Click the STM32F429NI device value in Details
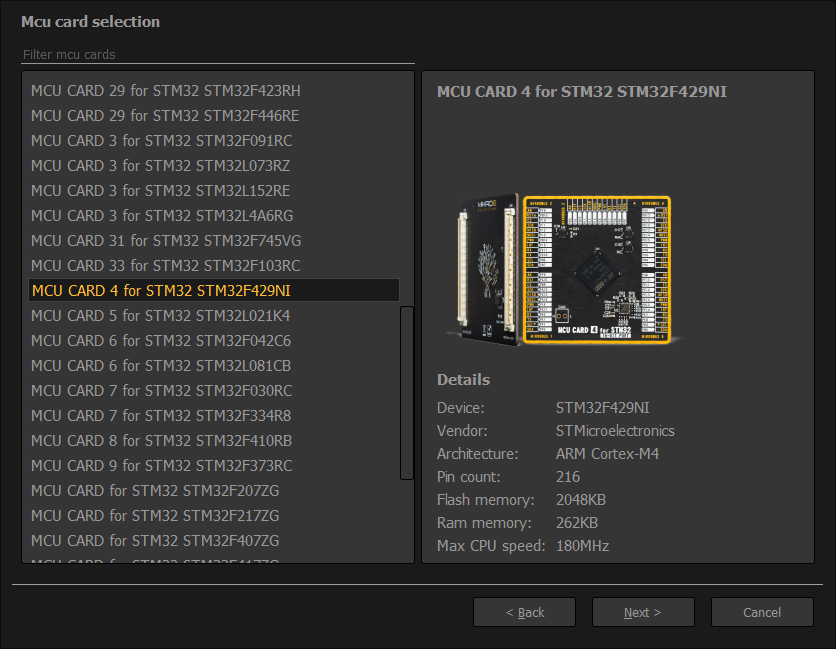The image size is (836, 649). [602, 408]
